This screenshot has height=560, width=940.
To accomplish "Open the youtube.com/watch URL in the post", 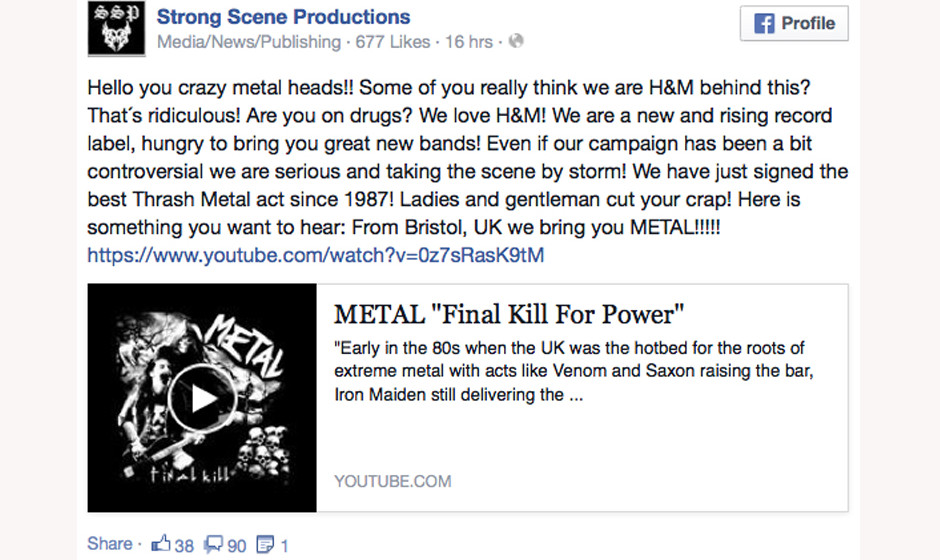I will click(x=316, y=255).
